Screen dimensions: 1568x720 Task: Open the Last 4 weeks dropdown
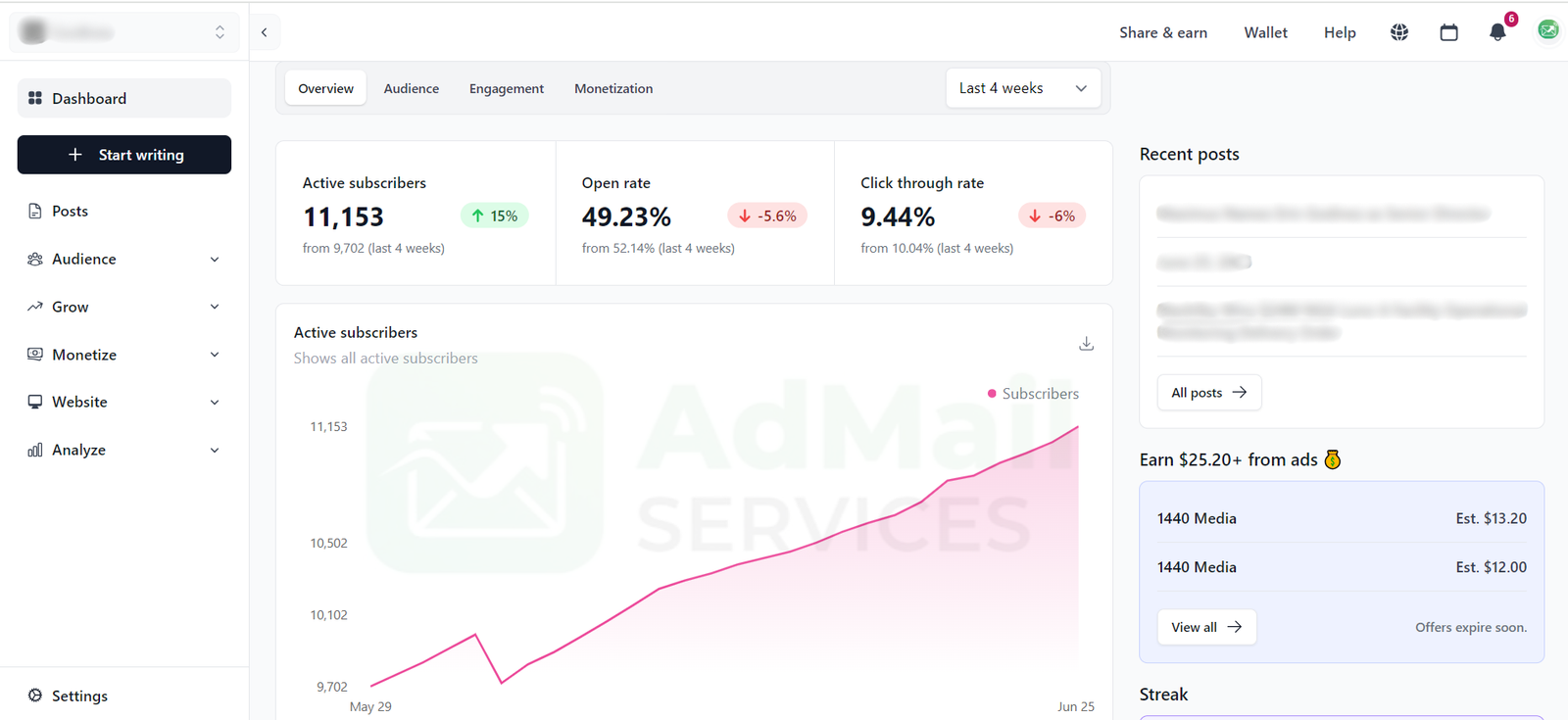(x=1022, y=88)
